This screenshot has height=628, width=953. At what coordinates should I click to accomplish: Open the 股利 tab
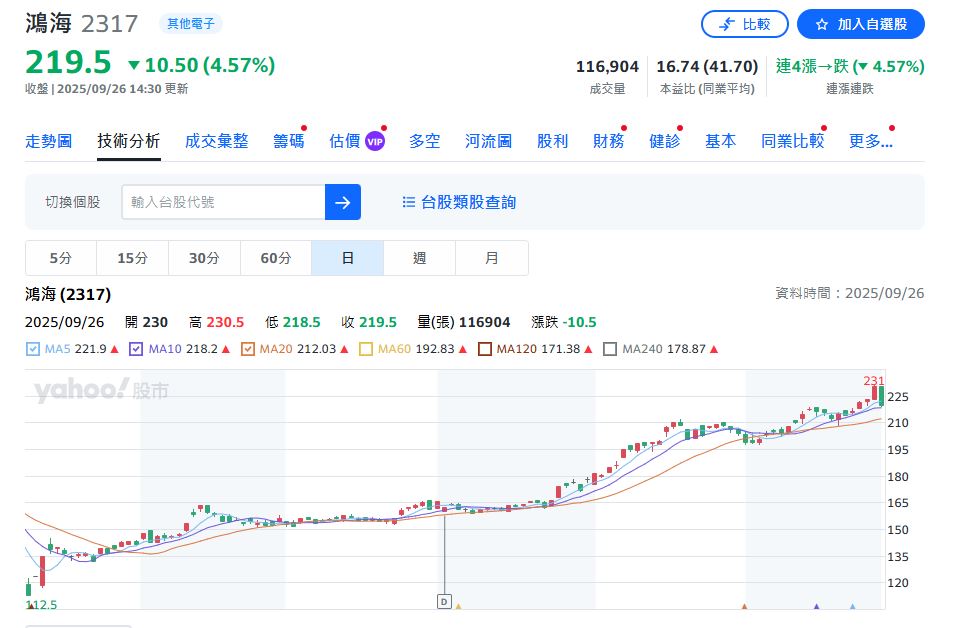552,141
